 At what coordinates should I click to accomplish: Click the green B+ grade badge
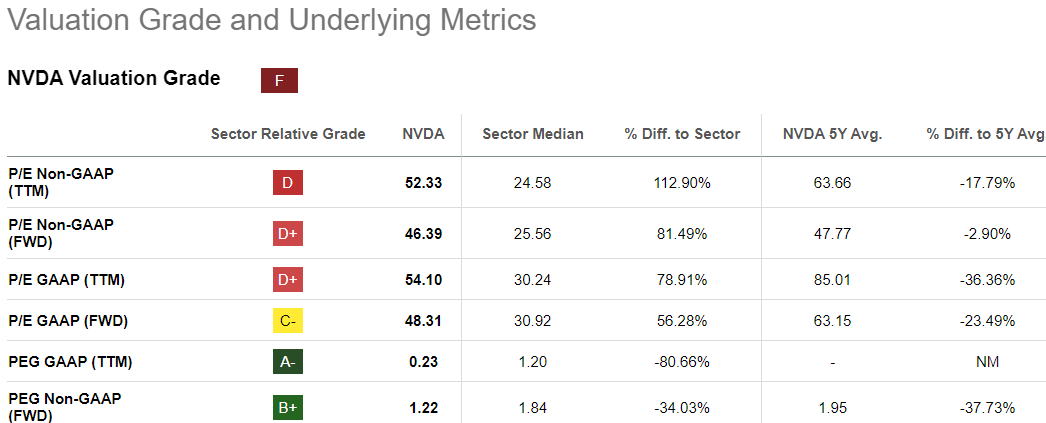click(x=287, y=408)
